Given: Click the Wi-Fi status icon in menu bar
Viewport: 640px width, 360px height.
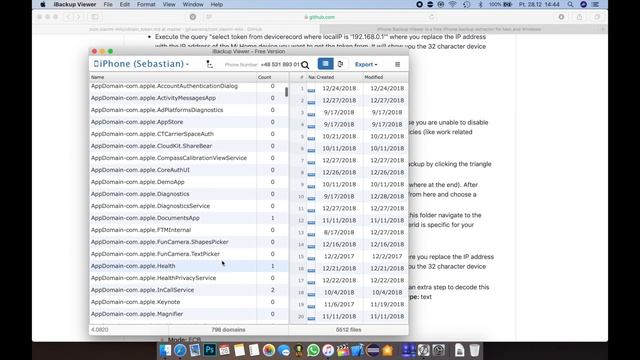Looking at the screenshot, I should (x=453, y=4).
